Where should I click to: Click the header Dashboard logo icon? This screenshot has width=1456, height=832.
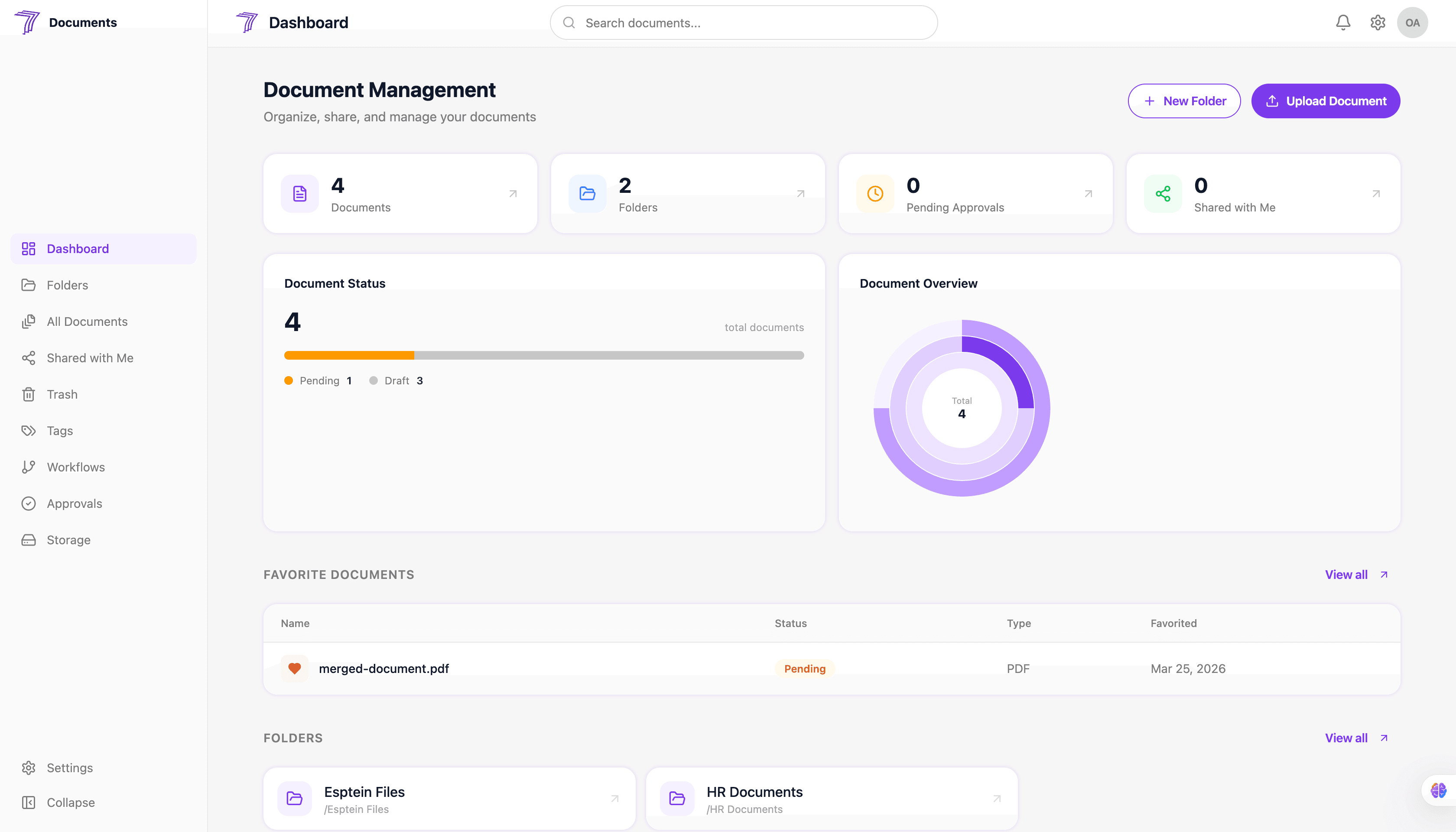247,22
